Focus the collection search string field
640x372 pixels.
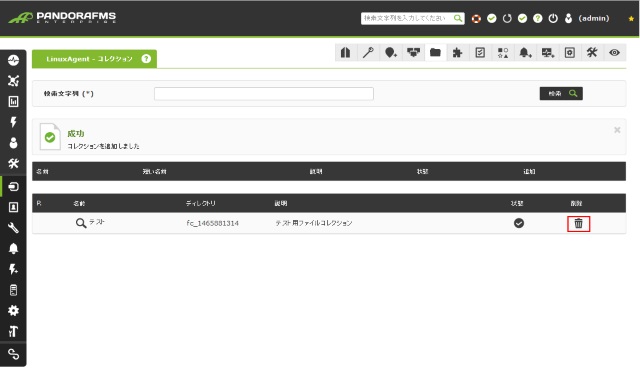(264, 94)
